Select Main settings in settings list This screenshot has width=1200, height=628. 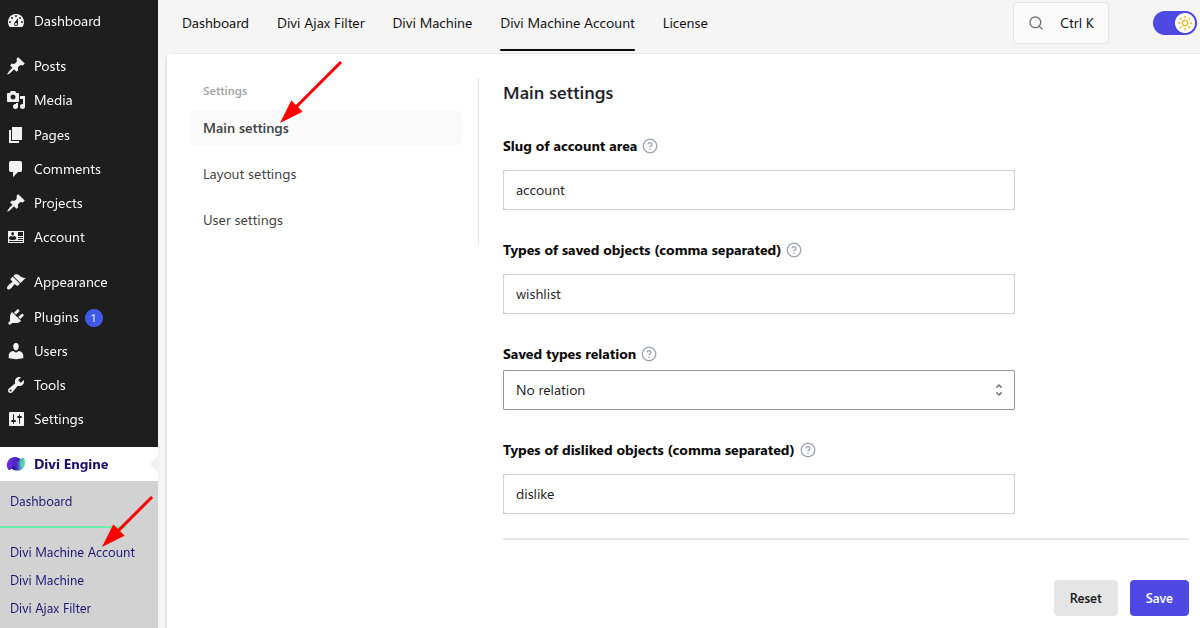(x=326, y=128)
